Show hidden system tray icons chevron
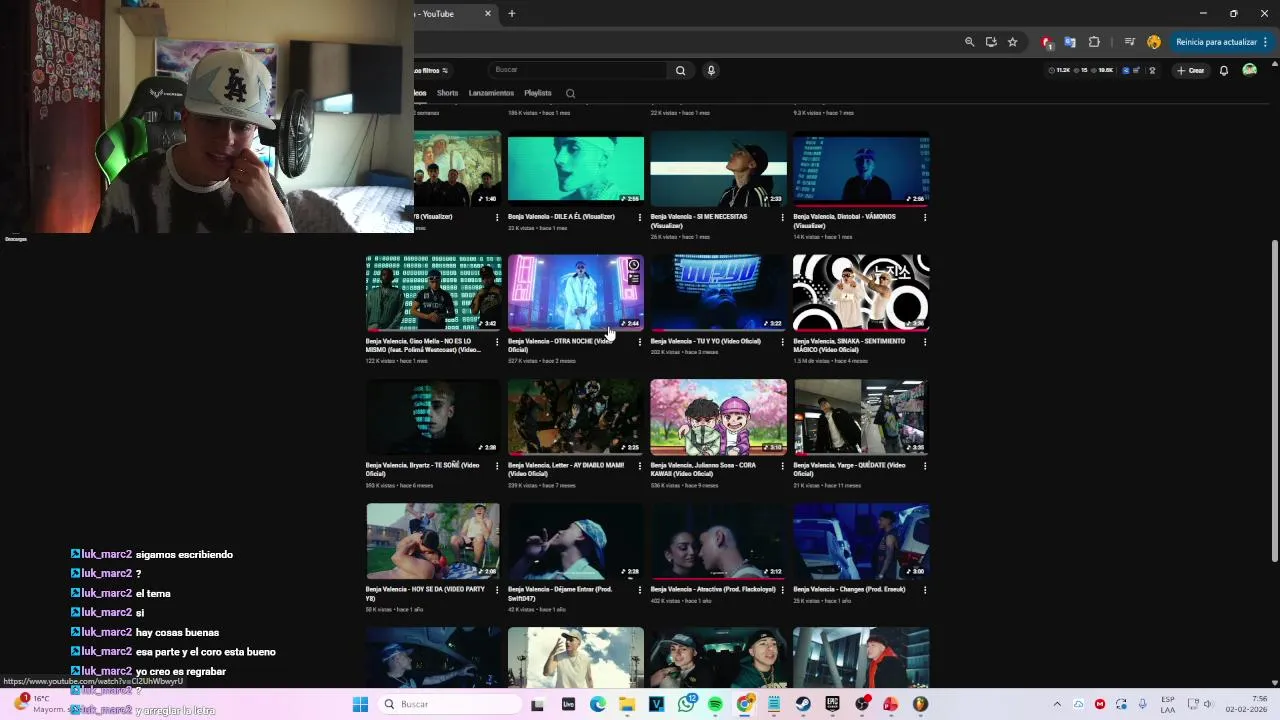The width and height of the screenshot is (1280, 720). coord(1057,704)
